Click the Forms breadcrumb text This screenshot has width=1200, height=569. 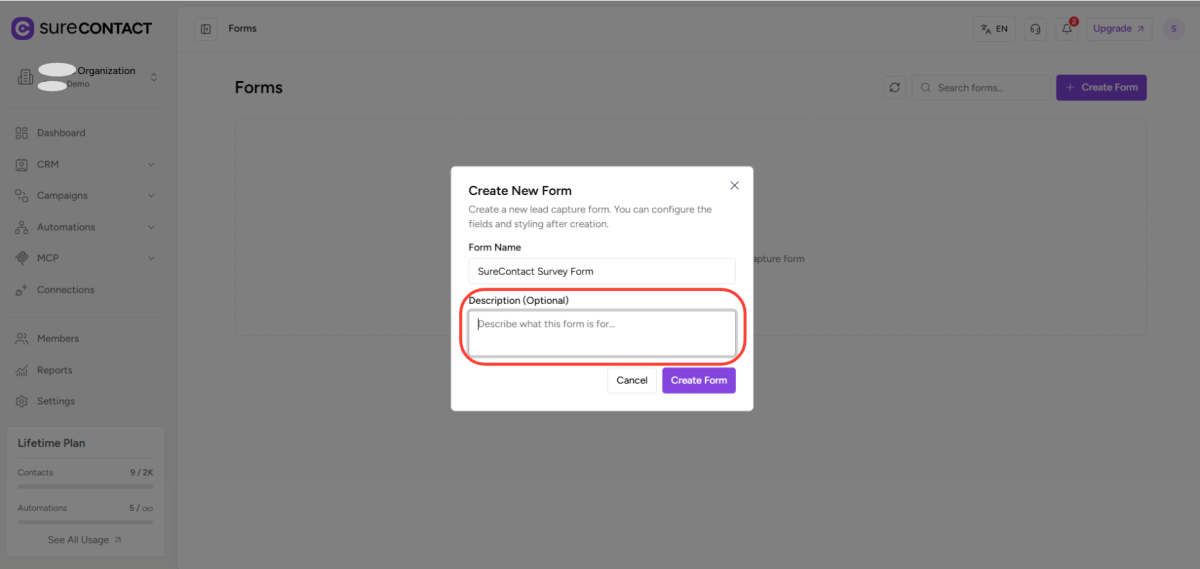tap(243, 29)
